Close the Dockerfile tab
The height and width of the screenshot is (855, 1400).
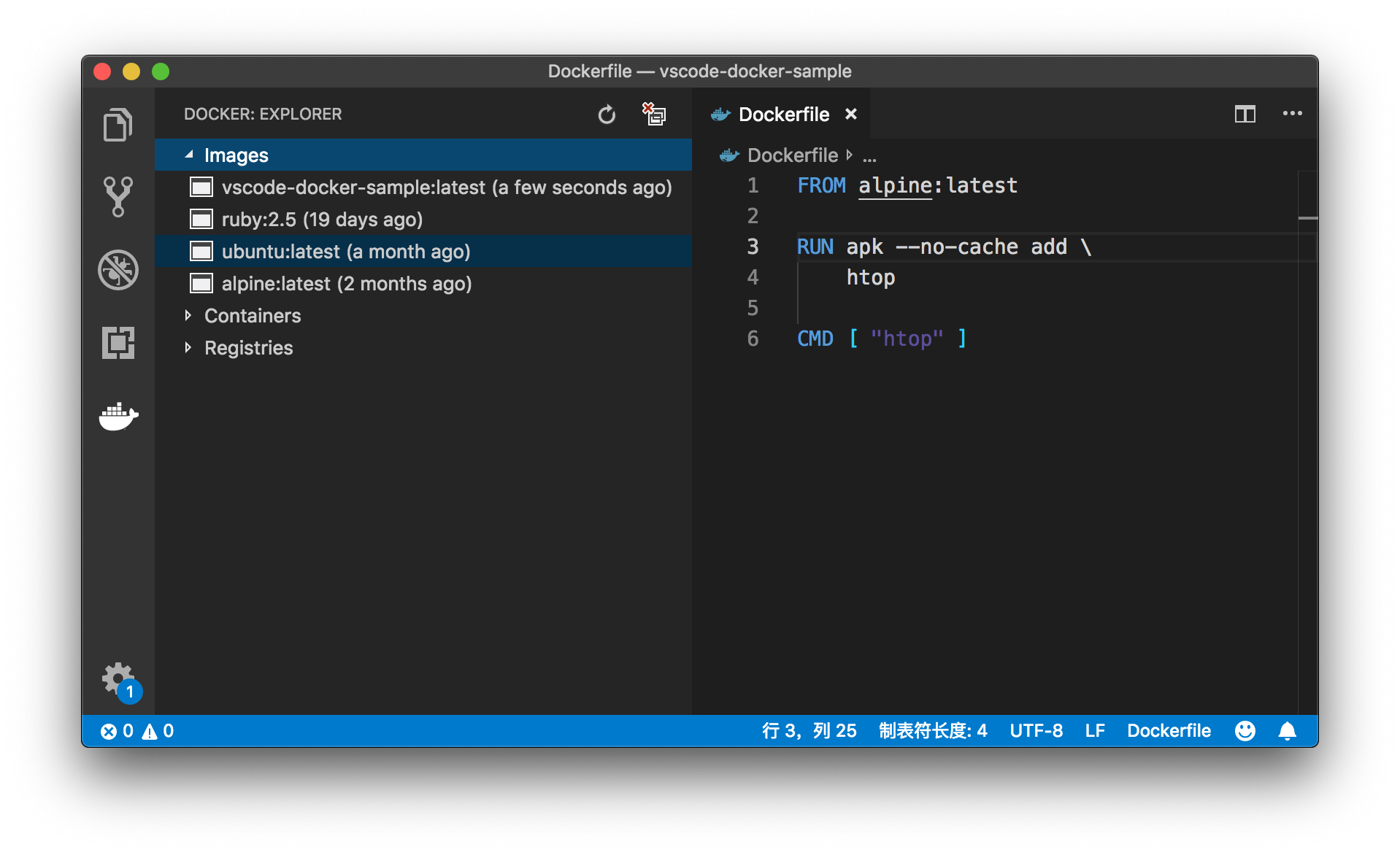point(850,115)
